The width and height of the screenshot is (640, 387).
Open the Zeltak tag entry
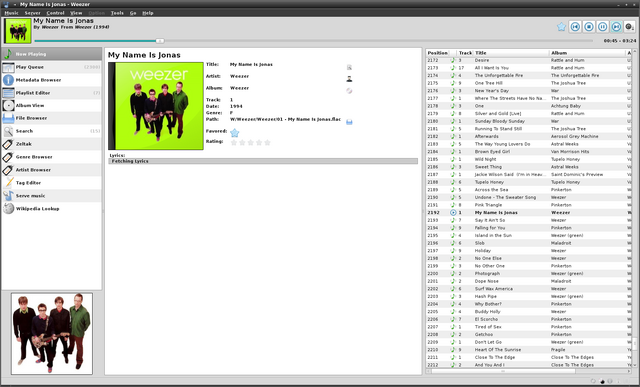(51, 144)
